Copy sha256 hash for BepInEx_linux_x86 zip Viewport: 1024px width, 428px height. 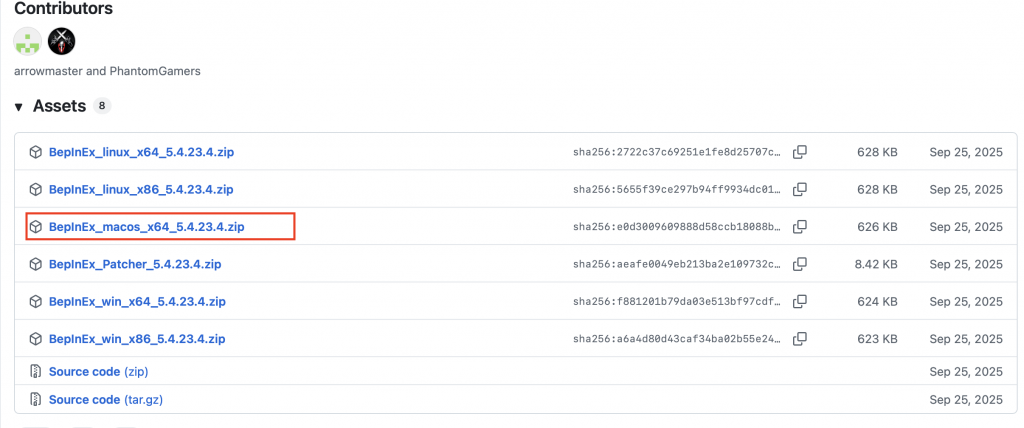[799, 189]
